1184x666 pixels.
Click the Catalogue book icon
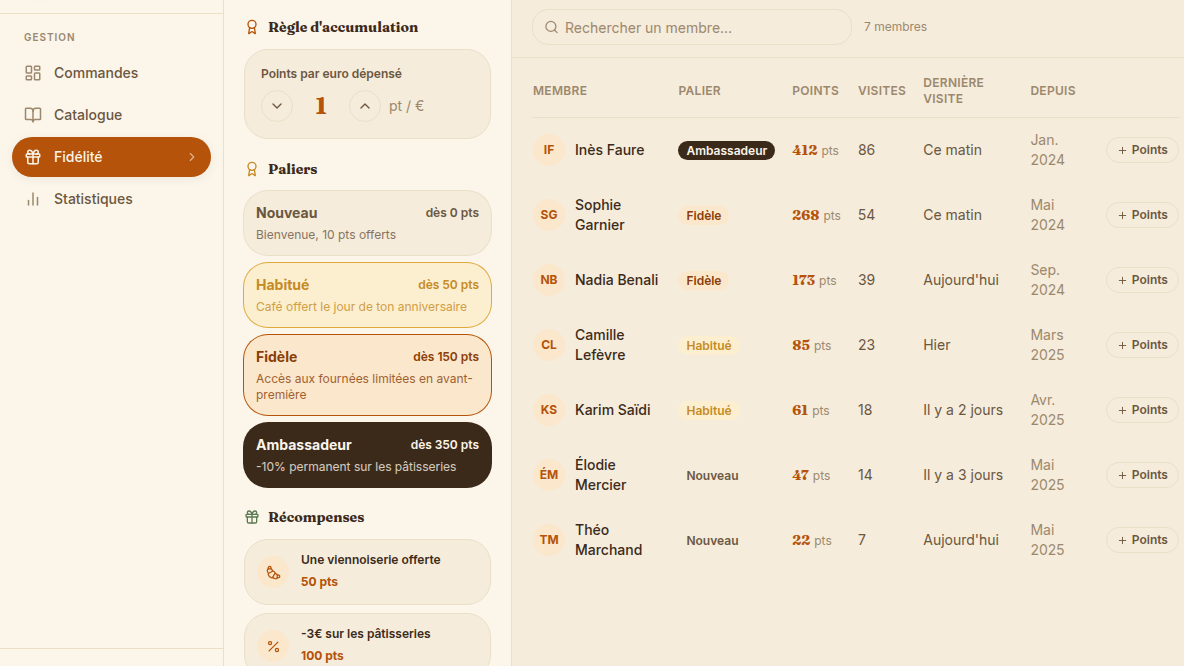tap(32, 115)
